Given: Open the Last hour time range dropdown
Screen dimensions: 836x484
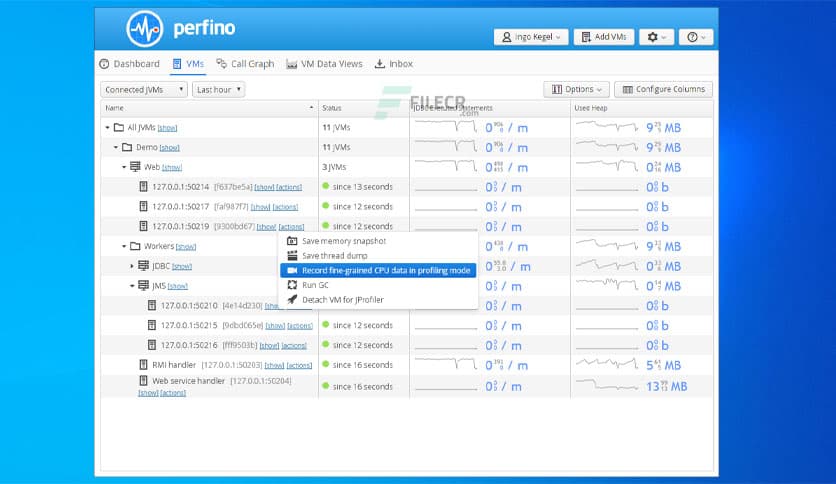Looking at the screenshot, I should pos(219,90).
